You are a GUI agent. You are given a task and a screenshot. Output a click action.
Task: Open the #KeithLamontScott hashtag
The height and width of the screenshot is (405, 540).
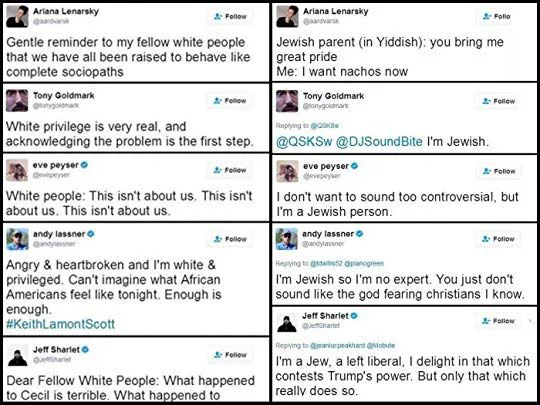[x=60, y=324]
